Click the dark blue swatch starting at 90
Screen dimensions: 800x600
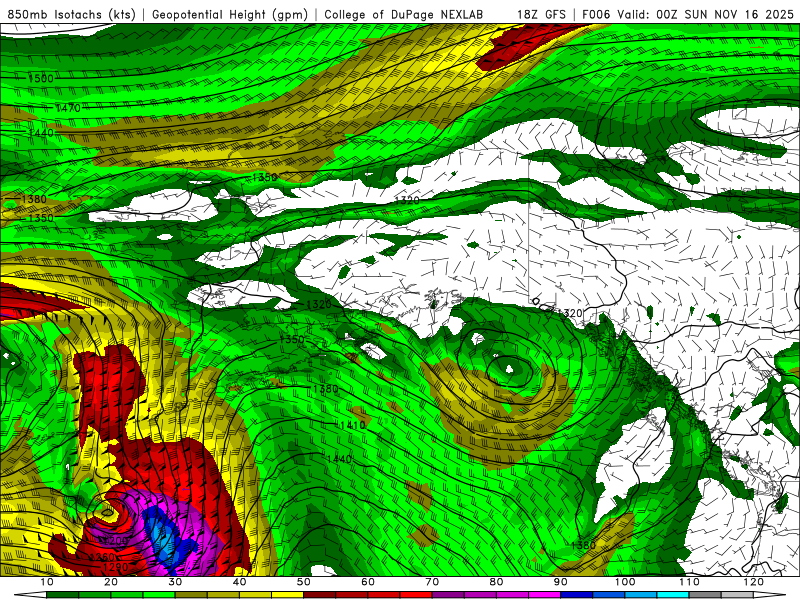[x=577, y=595]
